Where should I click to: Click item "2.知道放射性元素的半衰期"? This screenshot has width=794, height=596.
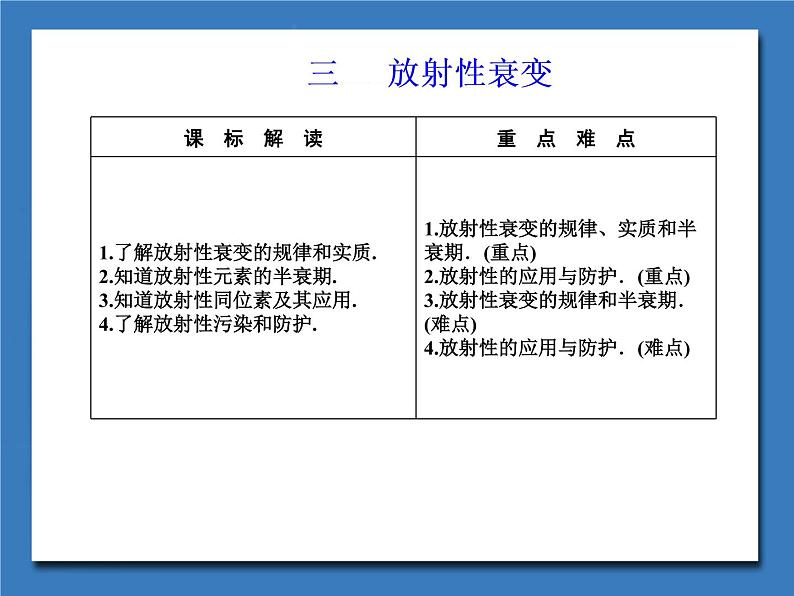[218, 276]
